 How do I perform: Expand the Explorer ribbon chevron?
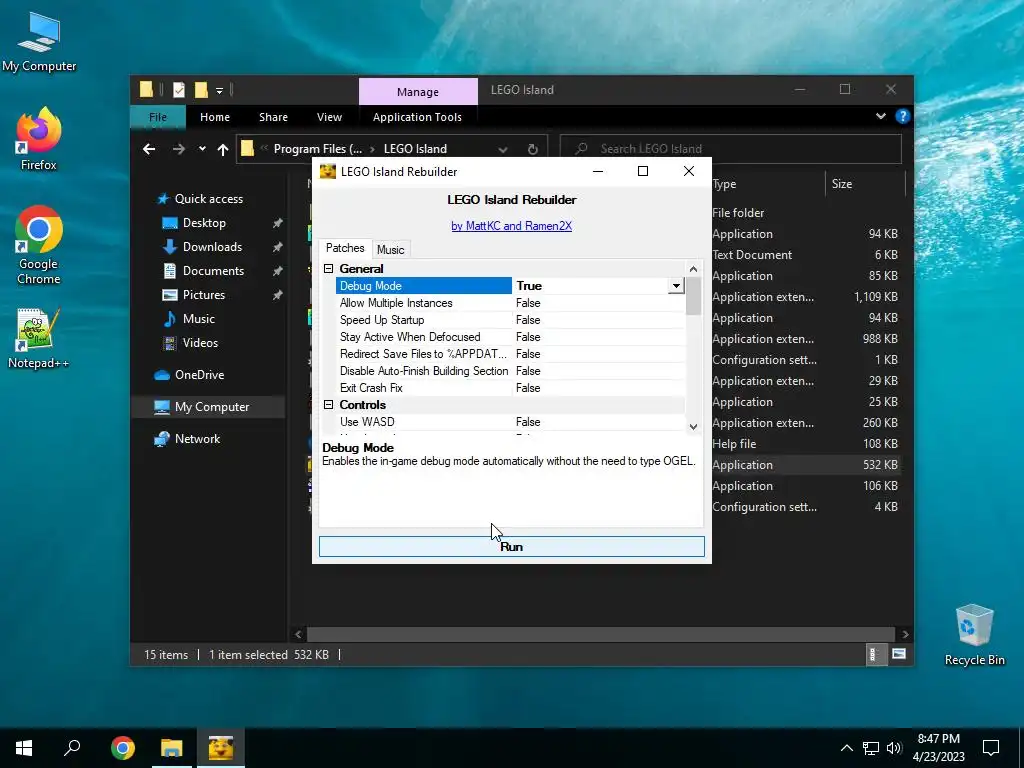pos(880,116)
